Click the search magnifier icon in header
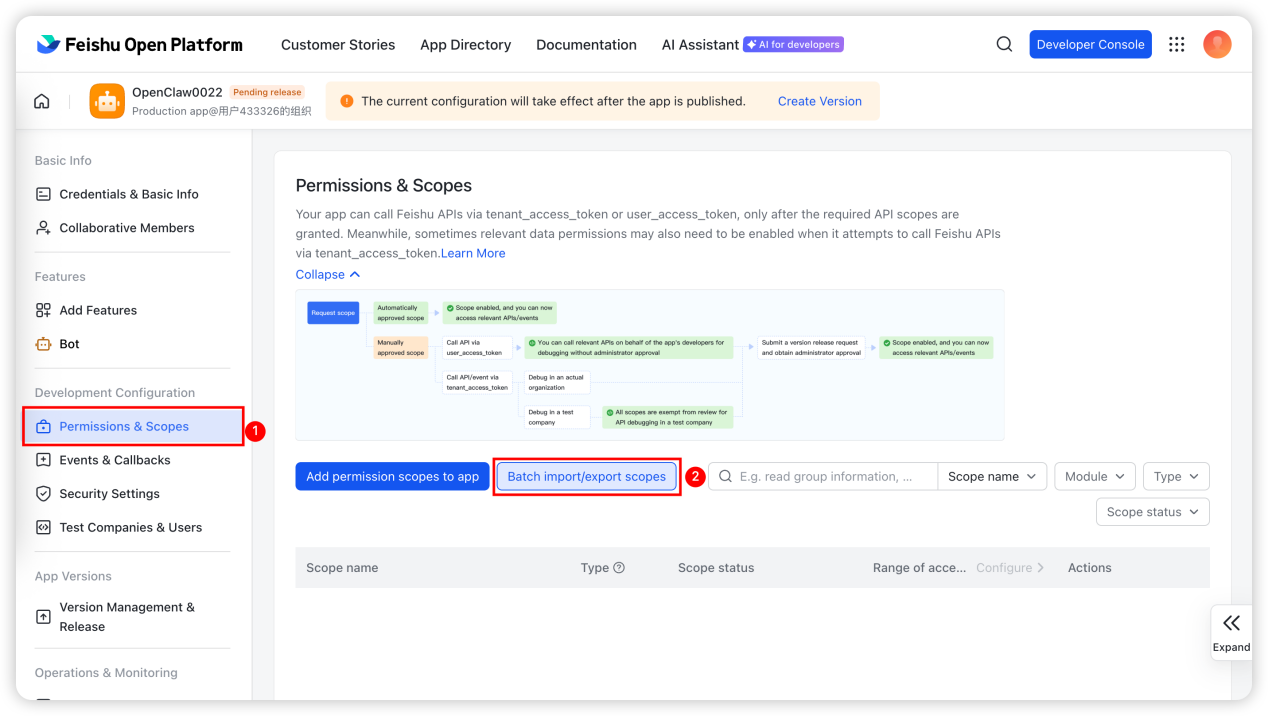The width and height of the screenshot is (1268, 716). (x=1004, y=44)
